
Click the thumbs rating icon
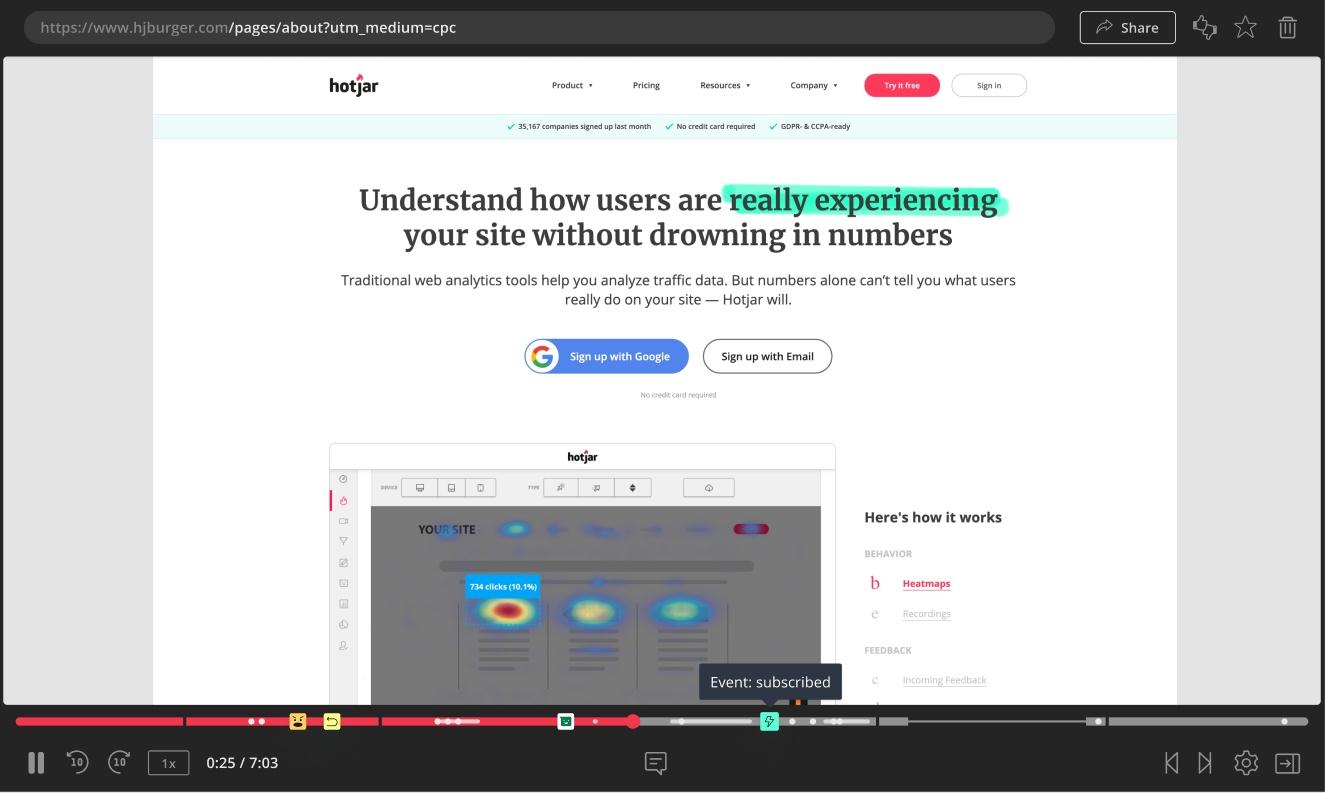coord(1205,28)
